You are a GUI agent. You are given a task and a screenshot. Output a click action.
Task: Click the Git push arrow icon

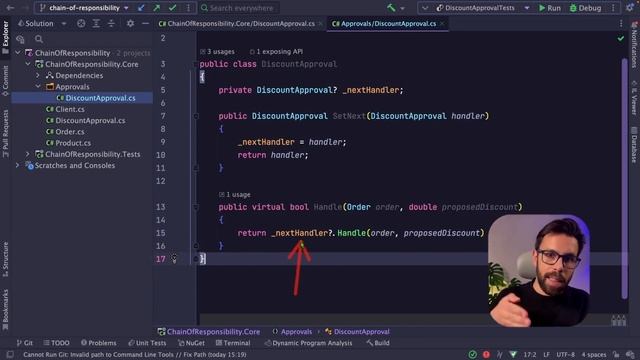157,8
